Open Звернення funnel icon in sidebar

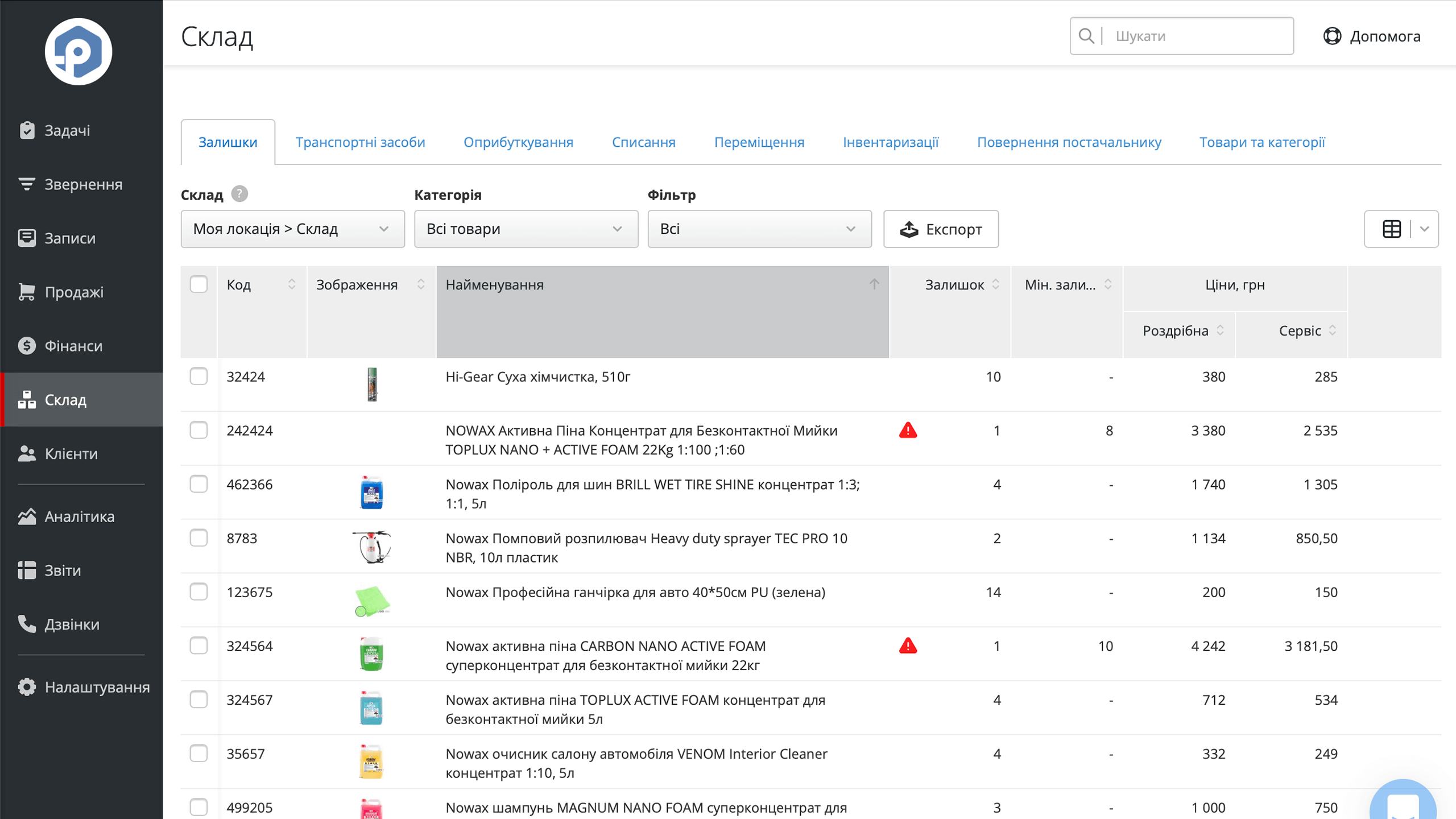tap(27, 184)
